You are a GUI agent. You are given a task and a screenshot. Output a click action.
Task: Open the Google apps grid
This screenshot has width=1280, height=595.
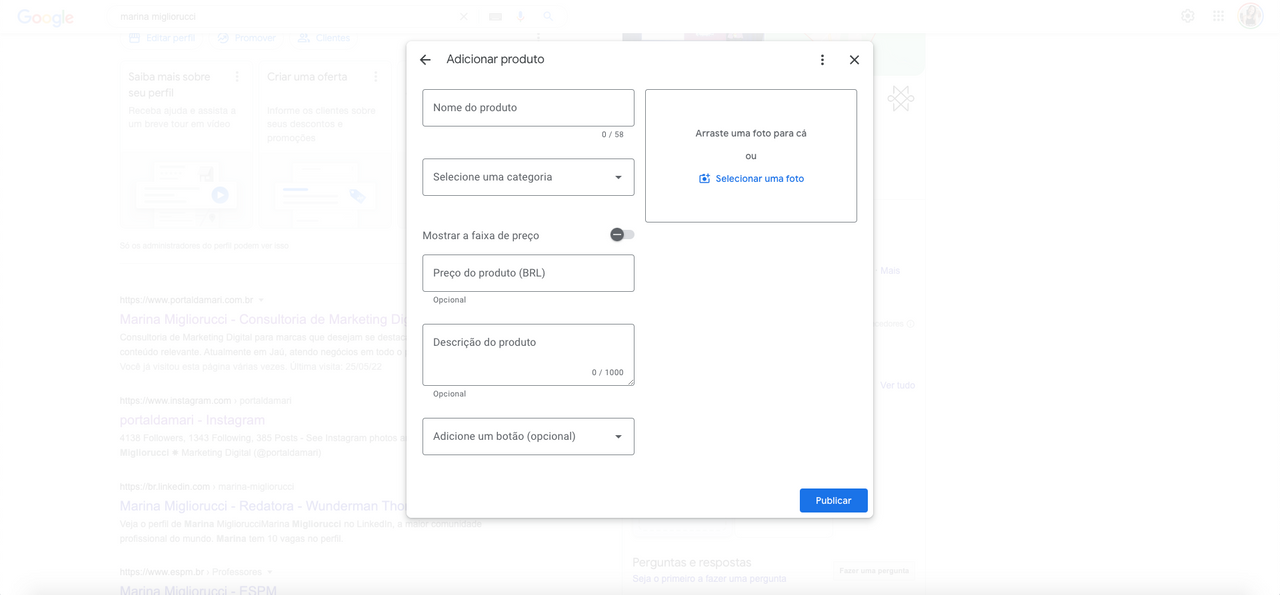tap(1218, 16)
